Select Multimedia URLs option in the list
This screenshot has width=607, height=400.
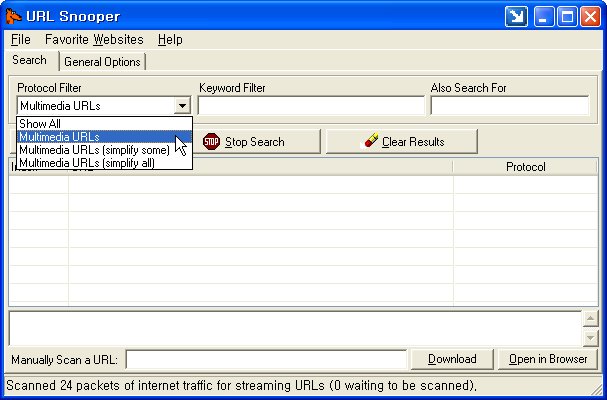click(x=105, y=137)
